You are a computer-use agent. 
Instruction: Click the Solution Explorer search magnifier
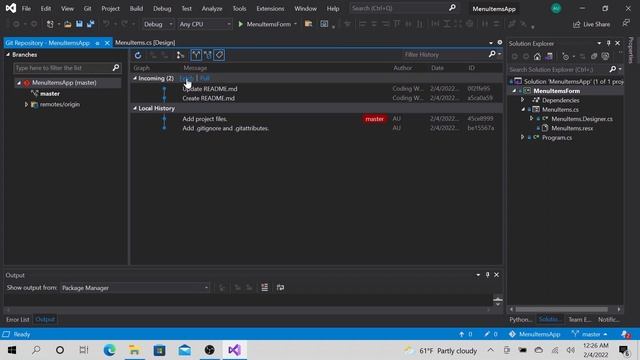point(613,69)
